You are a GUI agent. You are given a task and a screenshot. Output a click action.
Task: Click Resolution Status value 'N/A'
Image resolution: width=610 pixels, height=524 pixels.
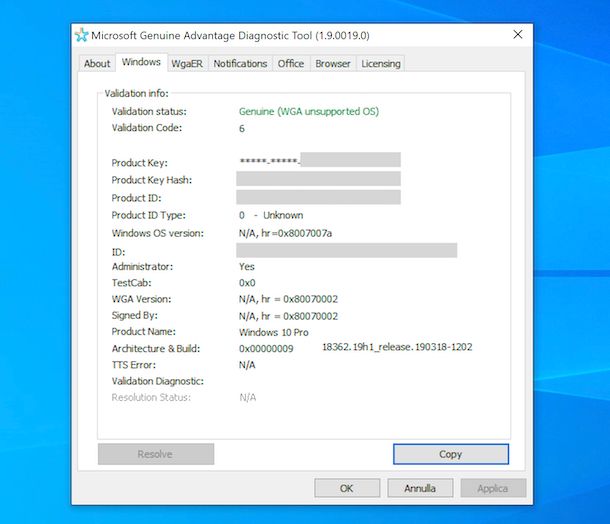(x=248, y=397)
